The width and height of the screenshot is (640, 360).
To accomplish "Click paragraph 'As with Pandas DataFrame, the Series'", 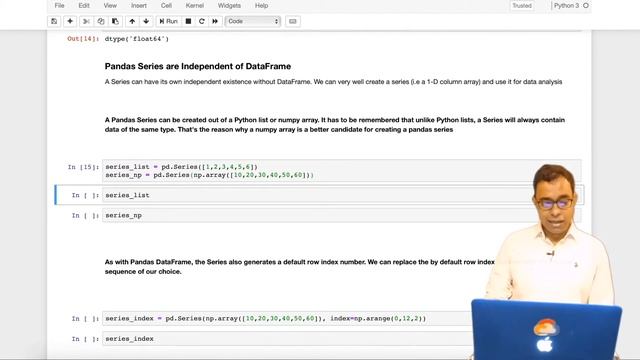I will point(300,267).
